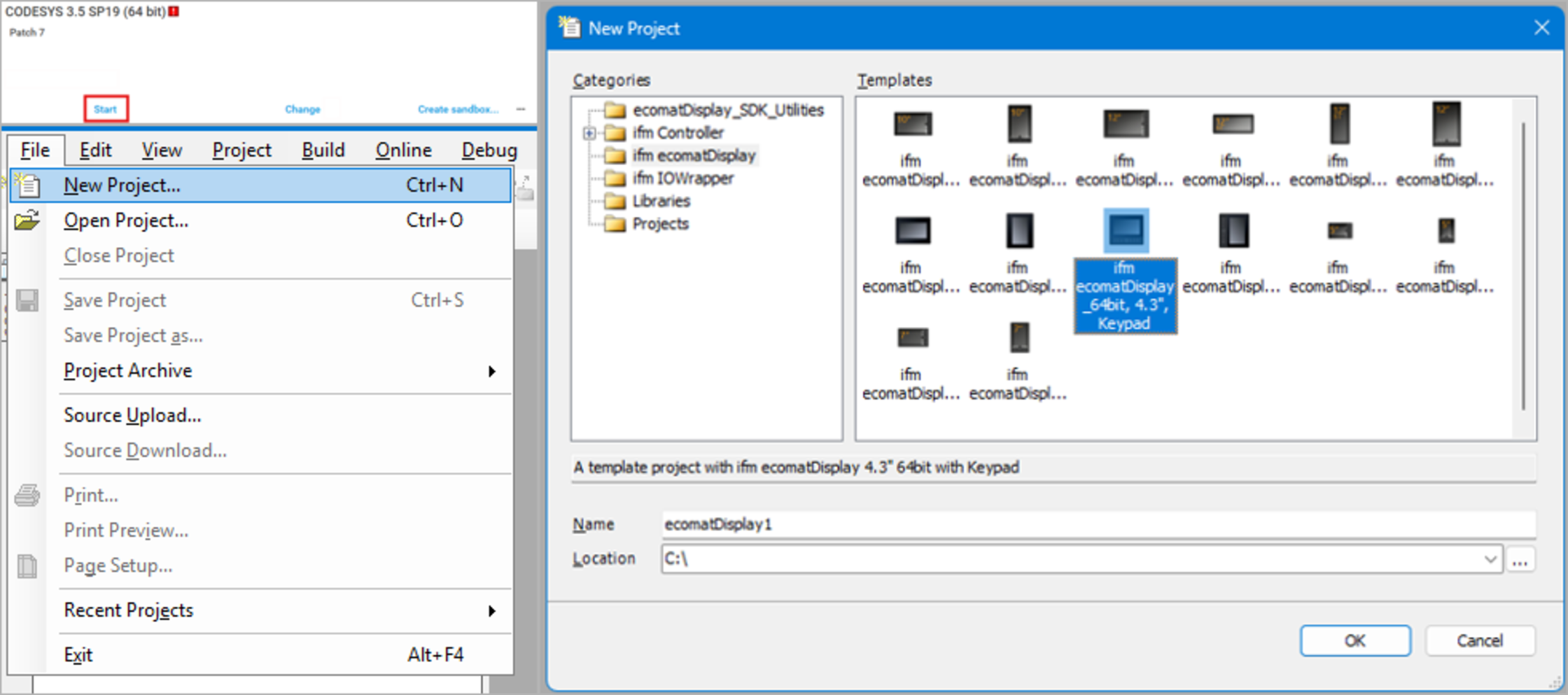Image resolution: width=1568 pixels, height=695 pixels.
Task: Click the folder icon next to Projects
Action: (x=615, y=224)
